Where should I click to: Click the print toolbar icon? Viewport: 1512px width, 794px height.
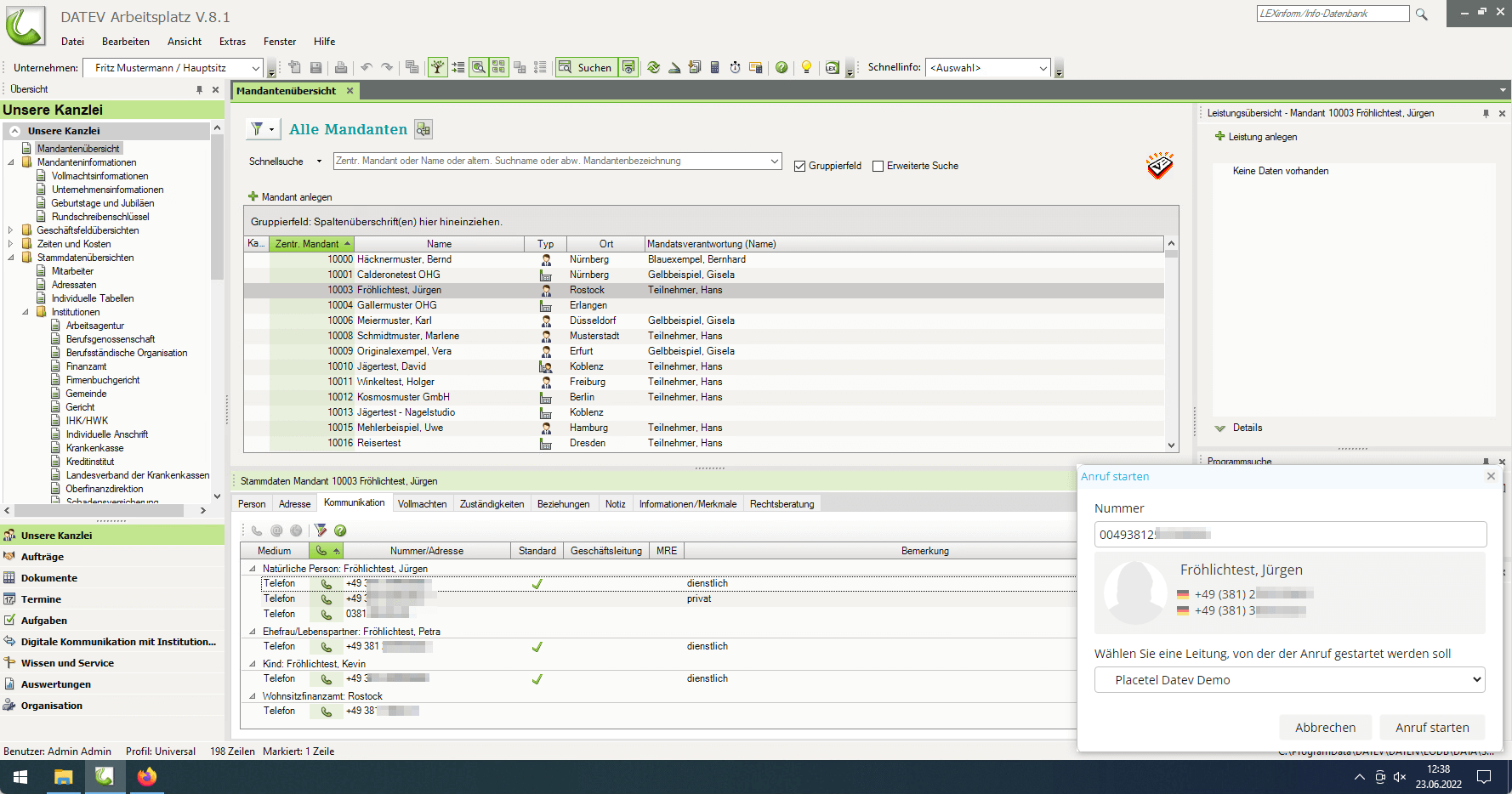click(341, 67)
